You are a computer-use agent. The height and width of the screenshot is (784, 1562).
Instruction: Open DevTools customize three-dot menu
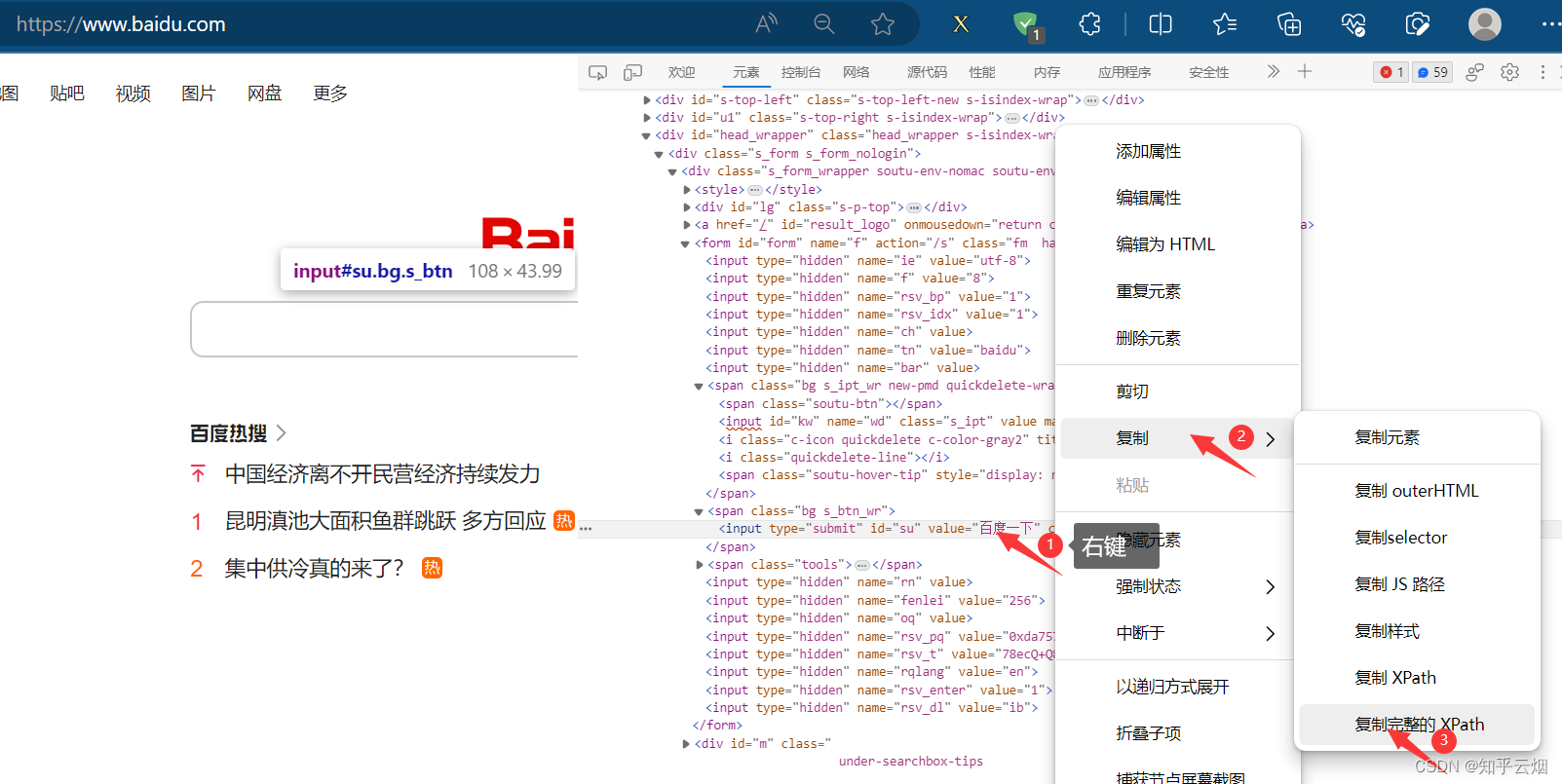tap(1543, 72)
